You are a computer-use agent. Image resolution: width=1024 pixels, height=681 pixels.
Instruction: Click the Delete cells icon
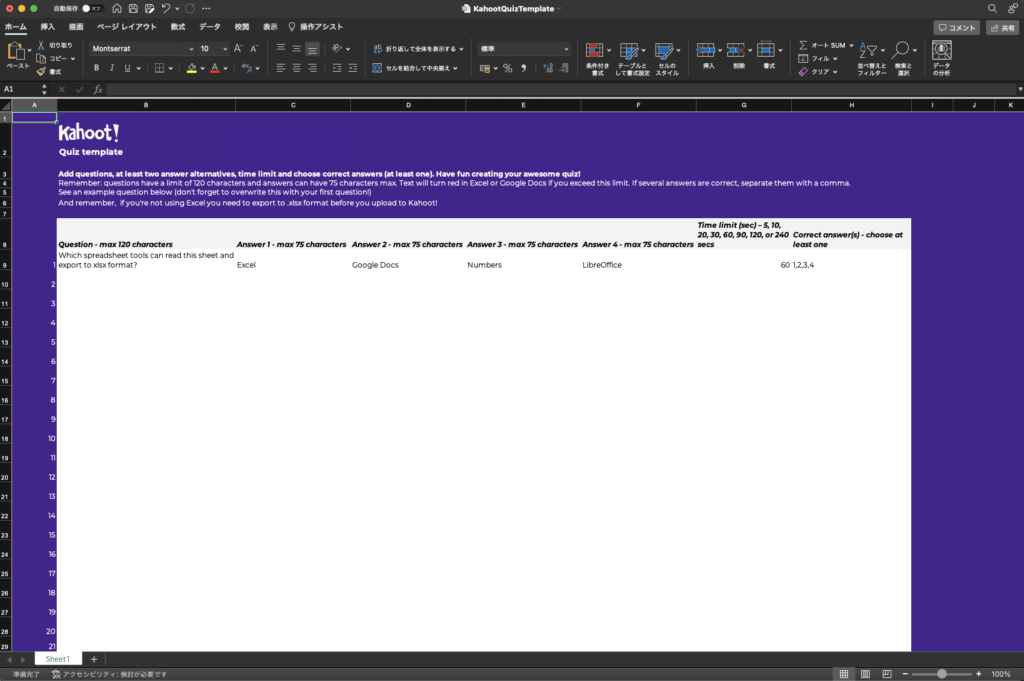[x=736, y=50]
